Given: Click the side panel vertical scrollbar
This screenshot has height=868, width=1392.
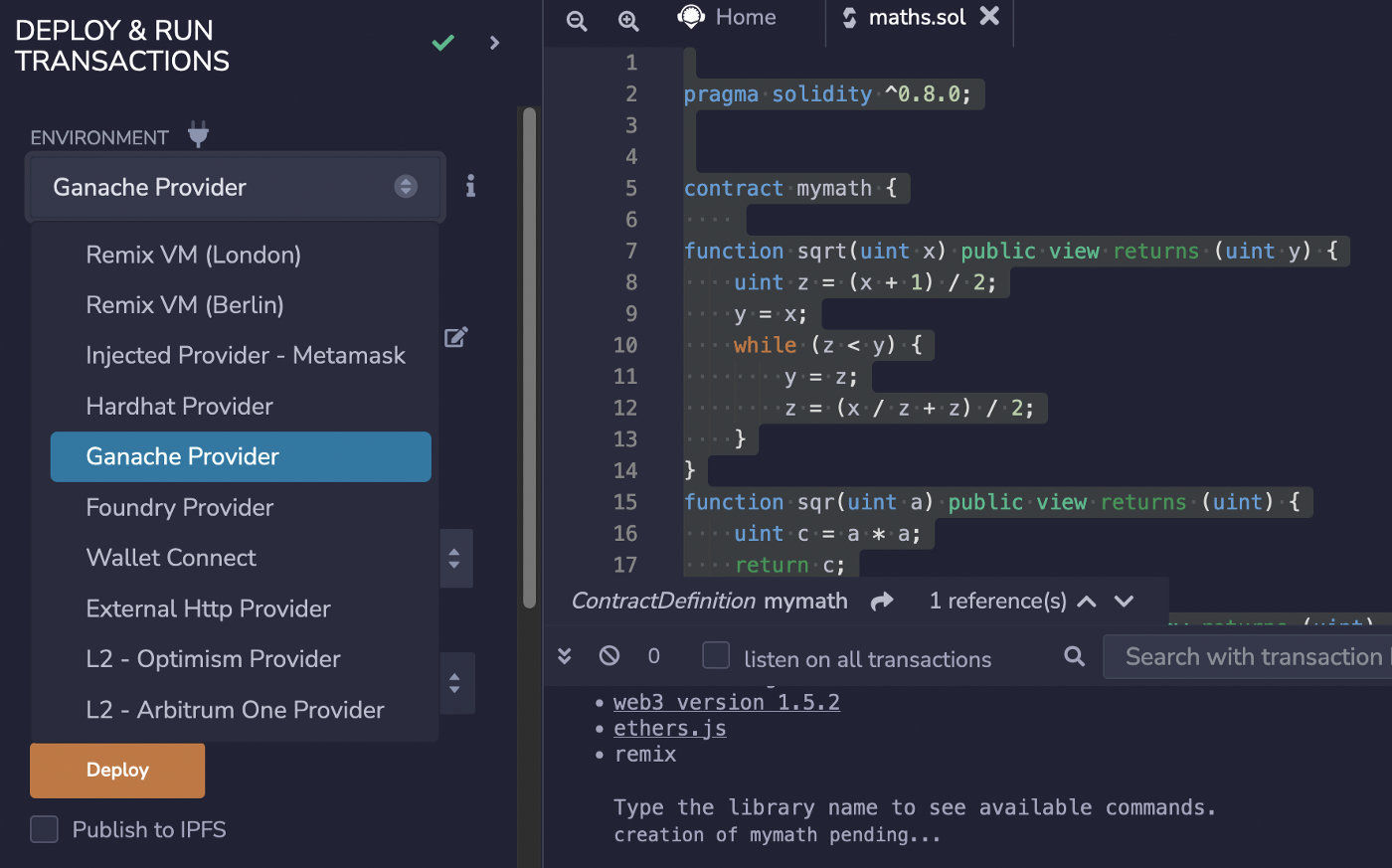Looking at the screenshot, I should click(x=529, y=358).
